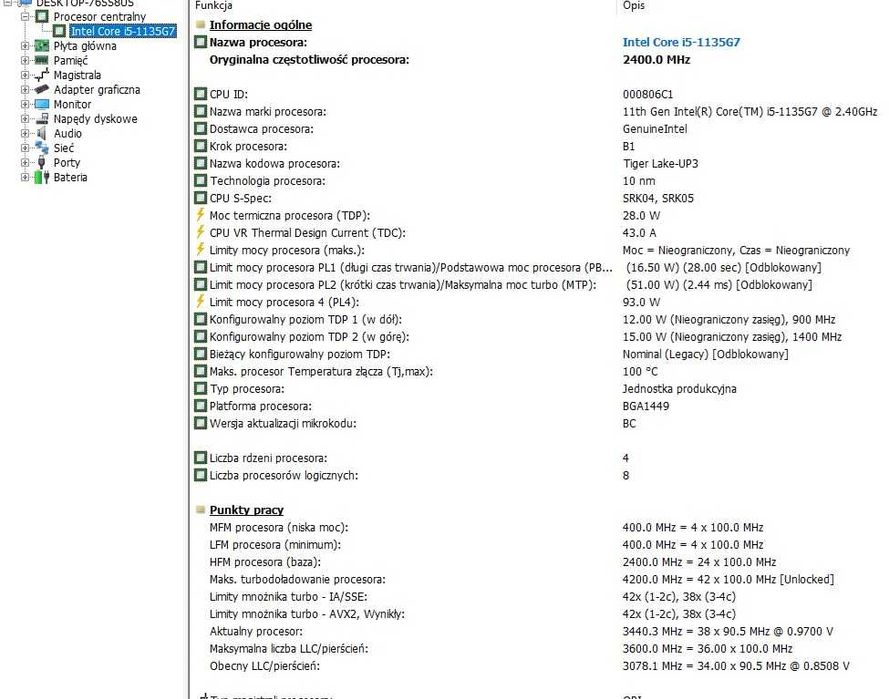Click the chip icon beside CPU ID
The height and width of the screenshot is (699, 889).
200,94
